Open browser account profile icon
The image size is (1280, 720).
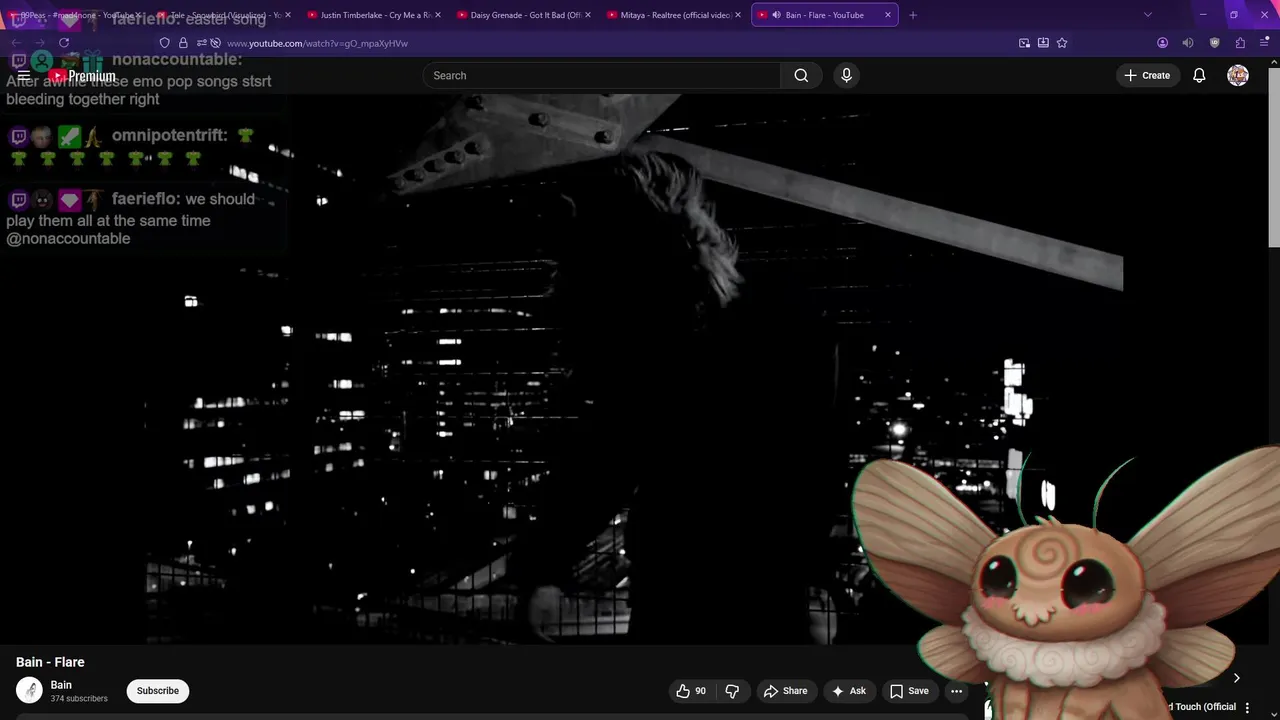point(1162,43)
